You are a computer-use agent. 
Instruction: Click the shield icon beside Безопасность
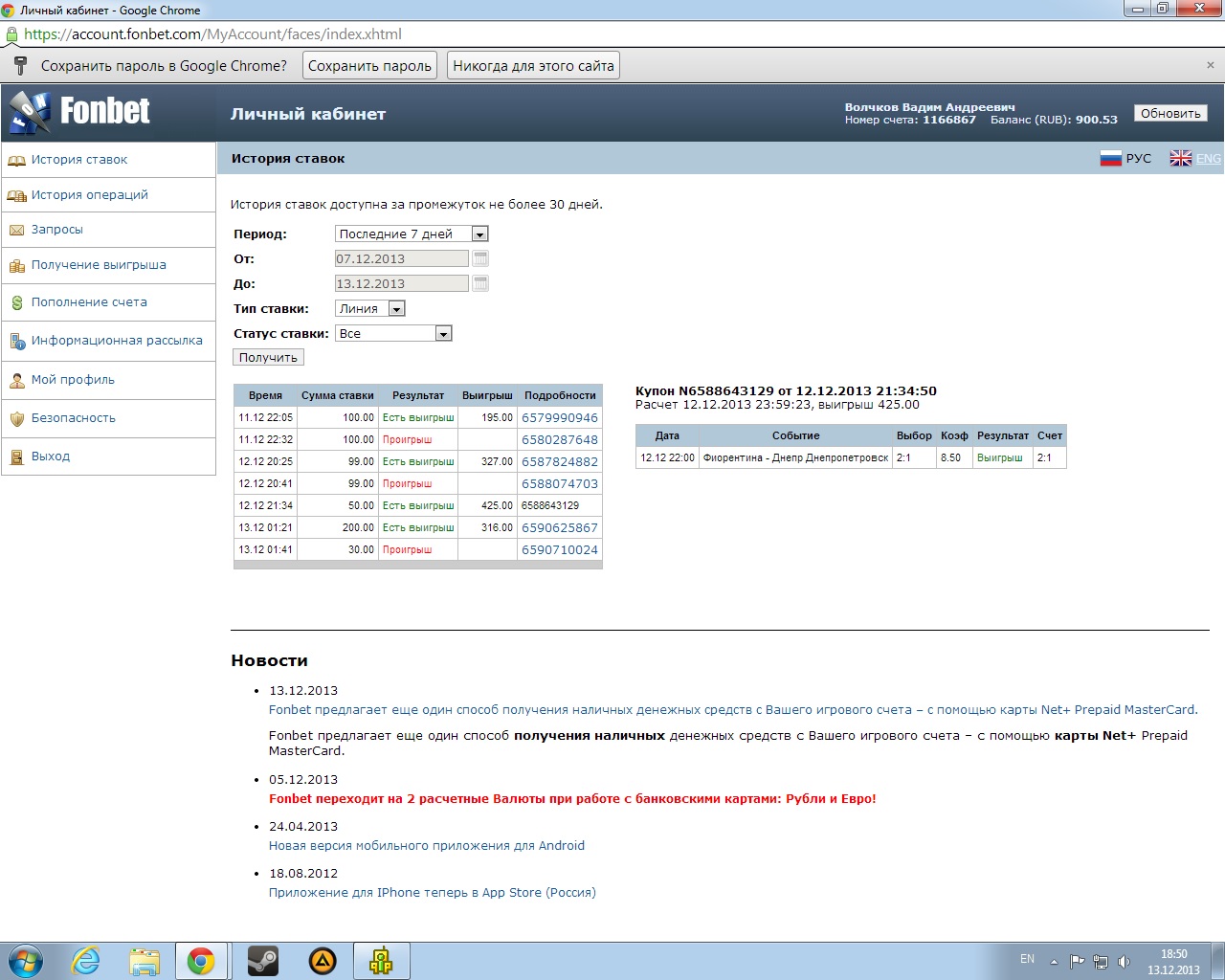click(x=16, y=418)
